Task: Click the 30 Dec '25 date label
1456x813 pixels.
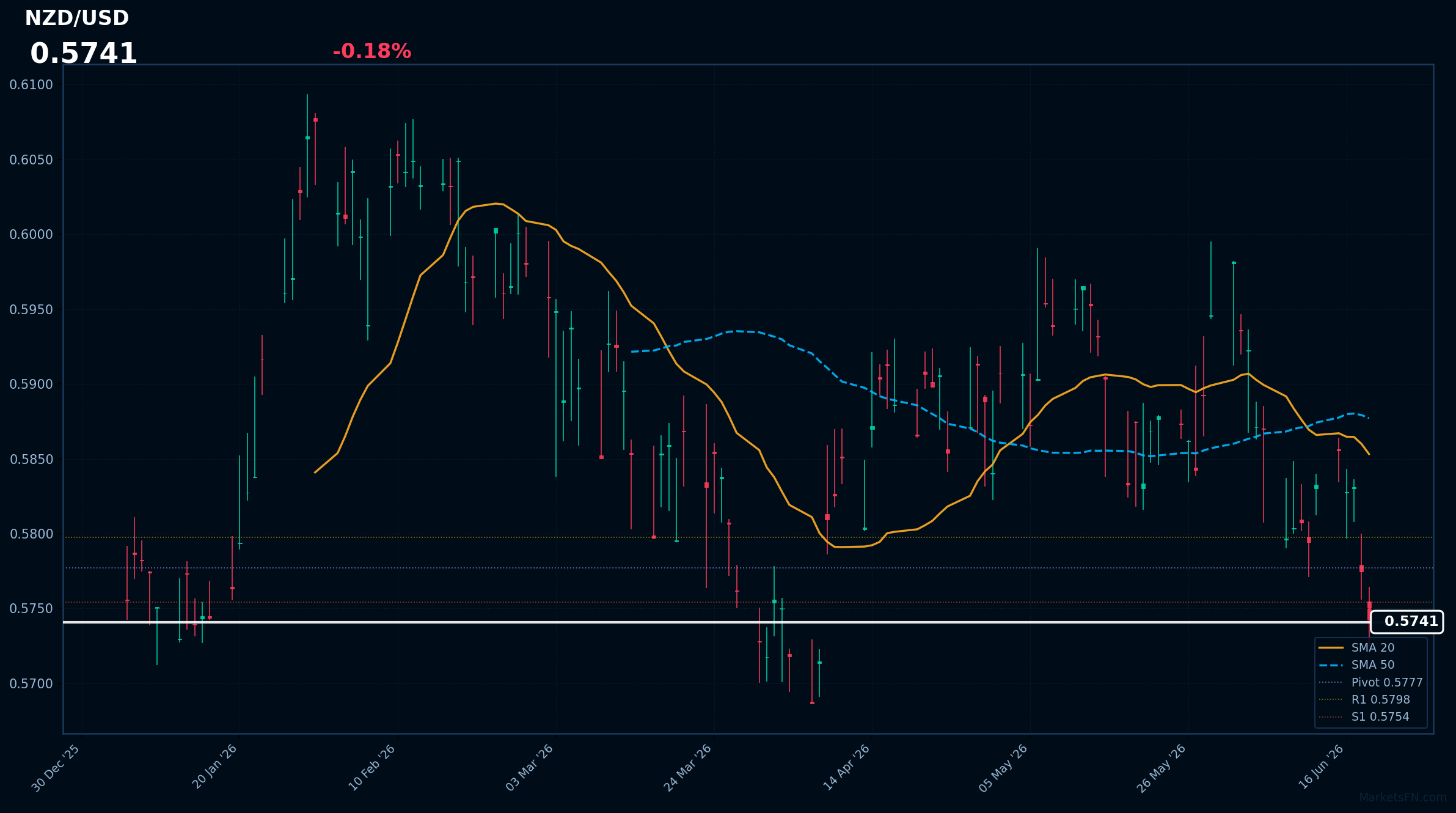Action: click(x=56, y=768)
